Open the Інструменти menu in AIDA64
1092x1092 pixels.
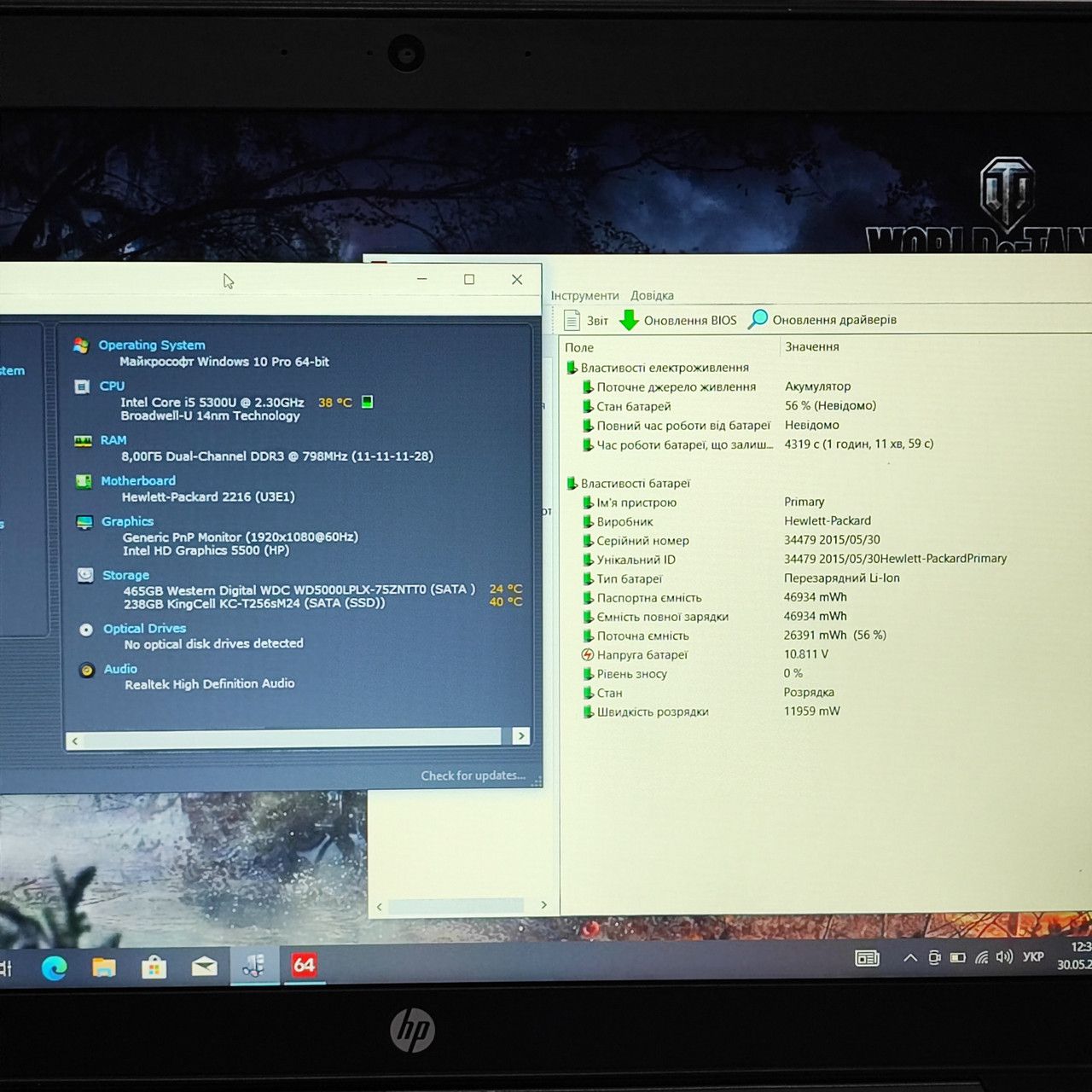[585, 295]
